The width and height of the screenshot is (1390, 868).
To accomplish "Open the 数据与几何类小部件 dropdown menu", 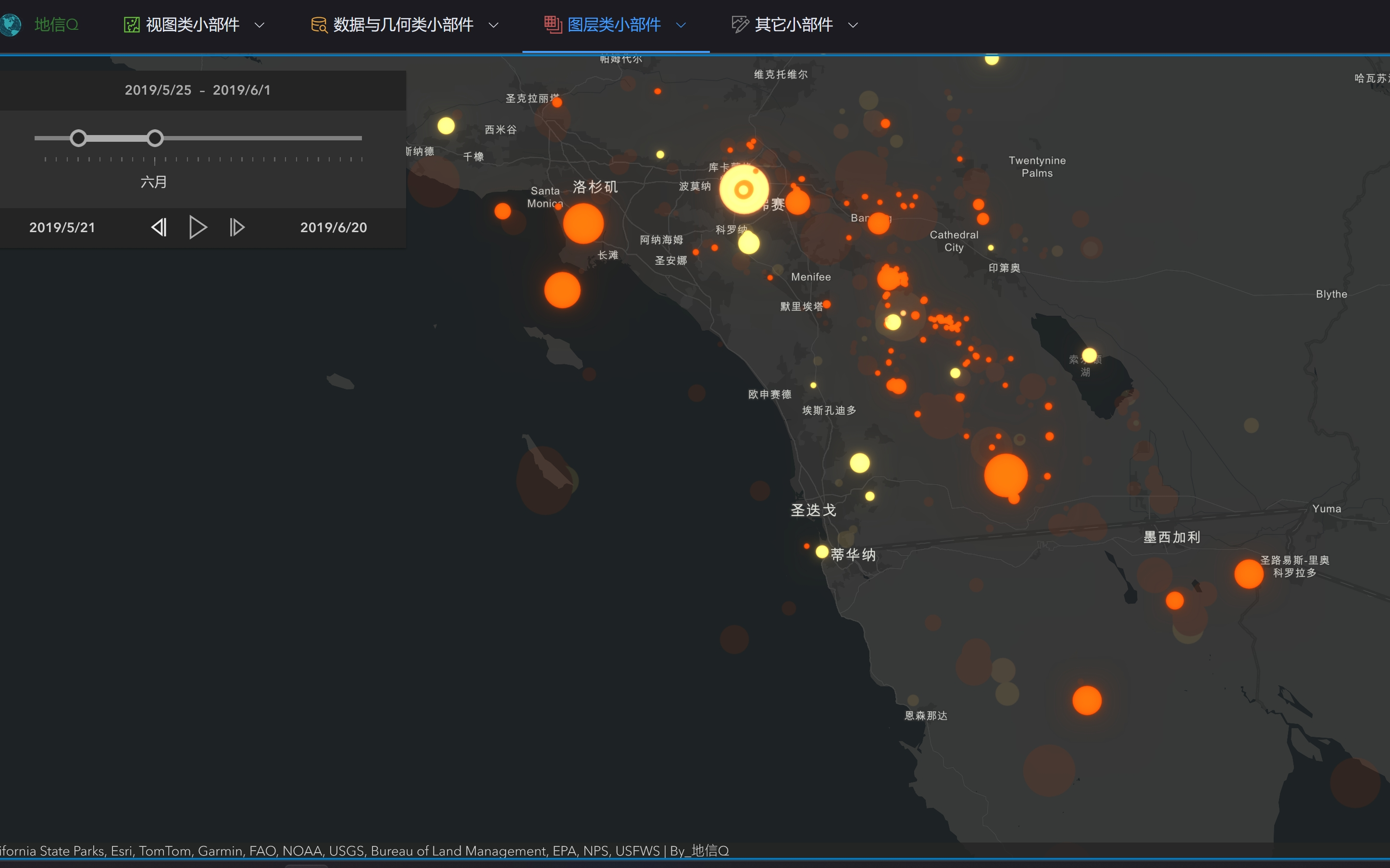I will pyautogui.click(x=493, y=25).
